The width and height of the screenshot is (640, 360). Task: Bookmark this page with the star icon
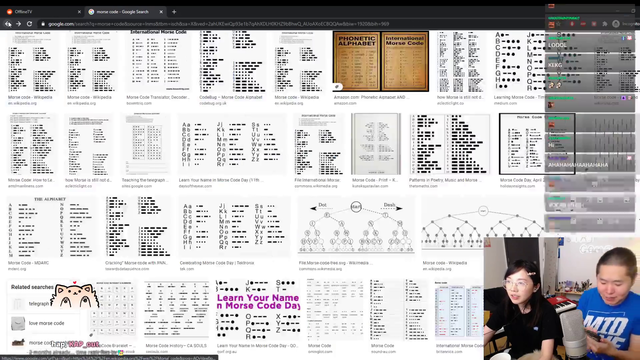coord(558,24)
